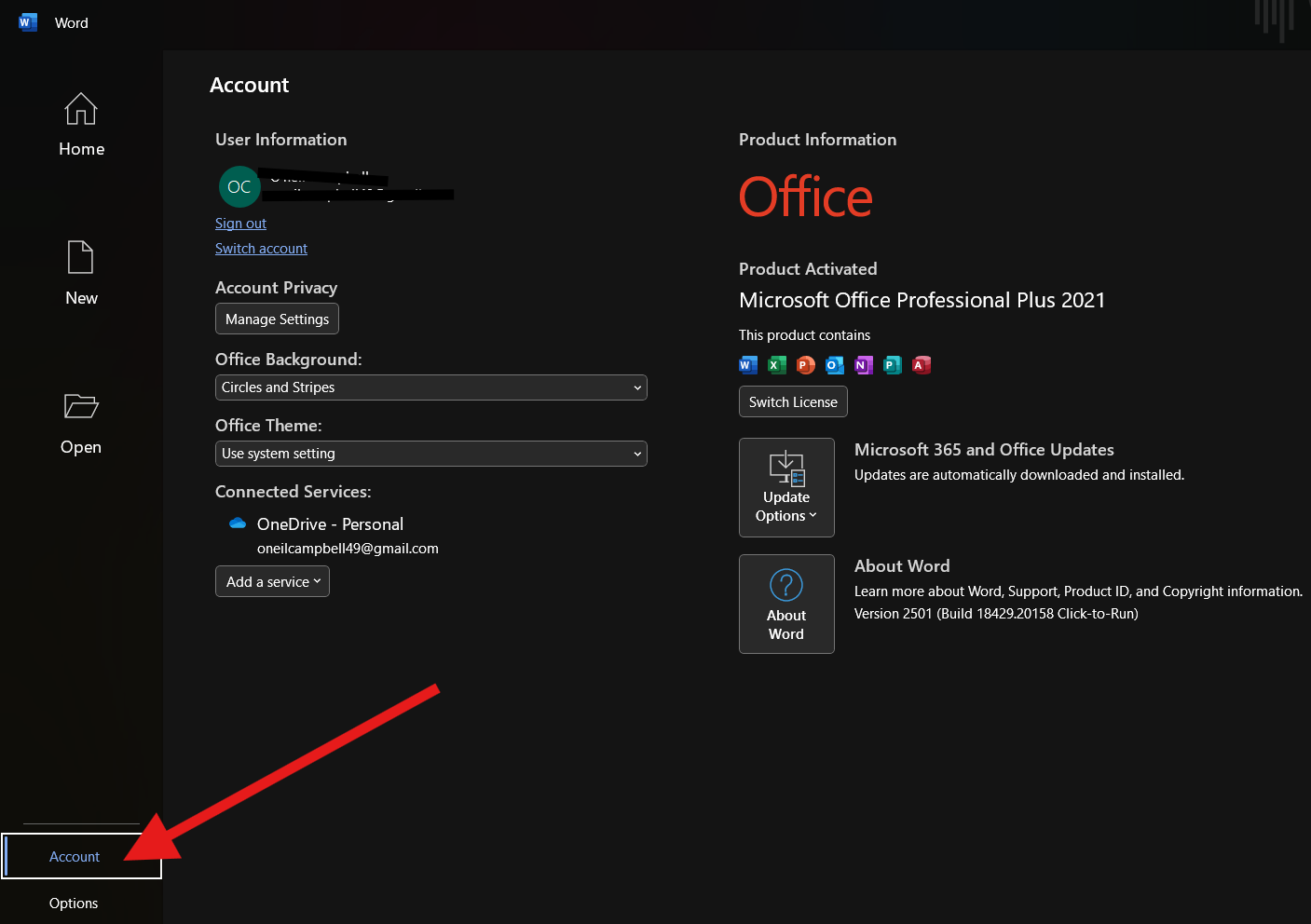The width and height of the screenshot is (1311, 924).
Task: Click the About Word button
Action: [x=786, y=604]
